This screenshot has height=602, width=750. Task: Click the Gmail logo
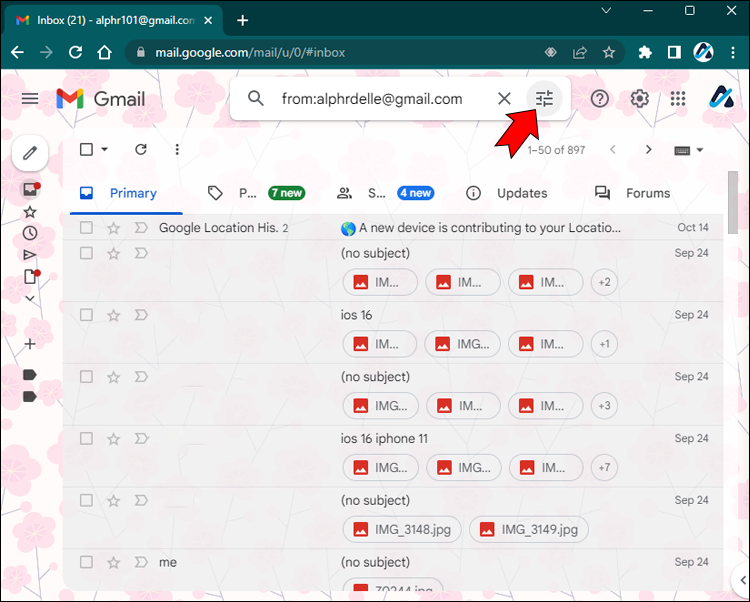coord(100,99)
